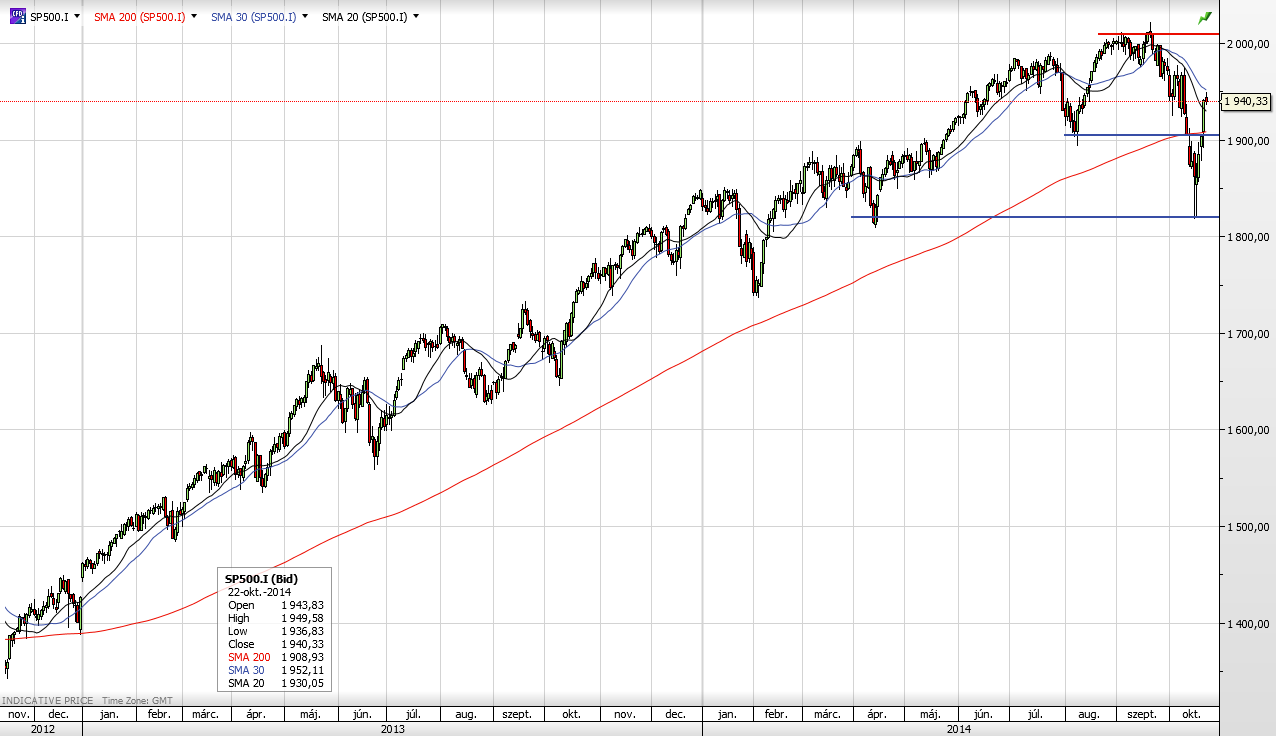The width and height of the screenshot is (1276, 736).
Task: Click the 2014 márc. month label
Action: 826,715
